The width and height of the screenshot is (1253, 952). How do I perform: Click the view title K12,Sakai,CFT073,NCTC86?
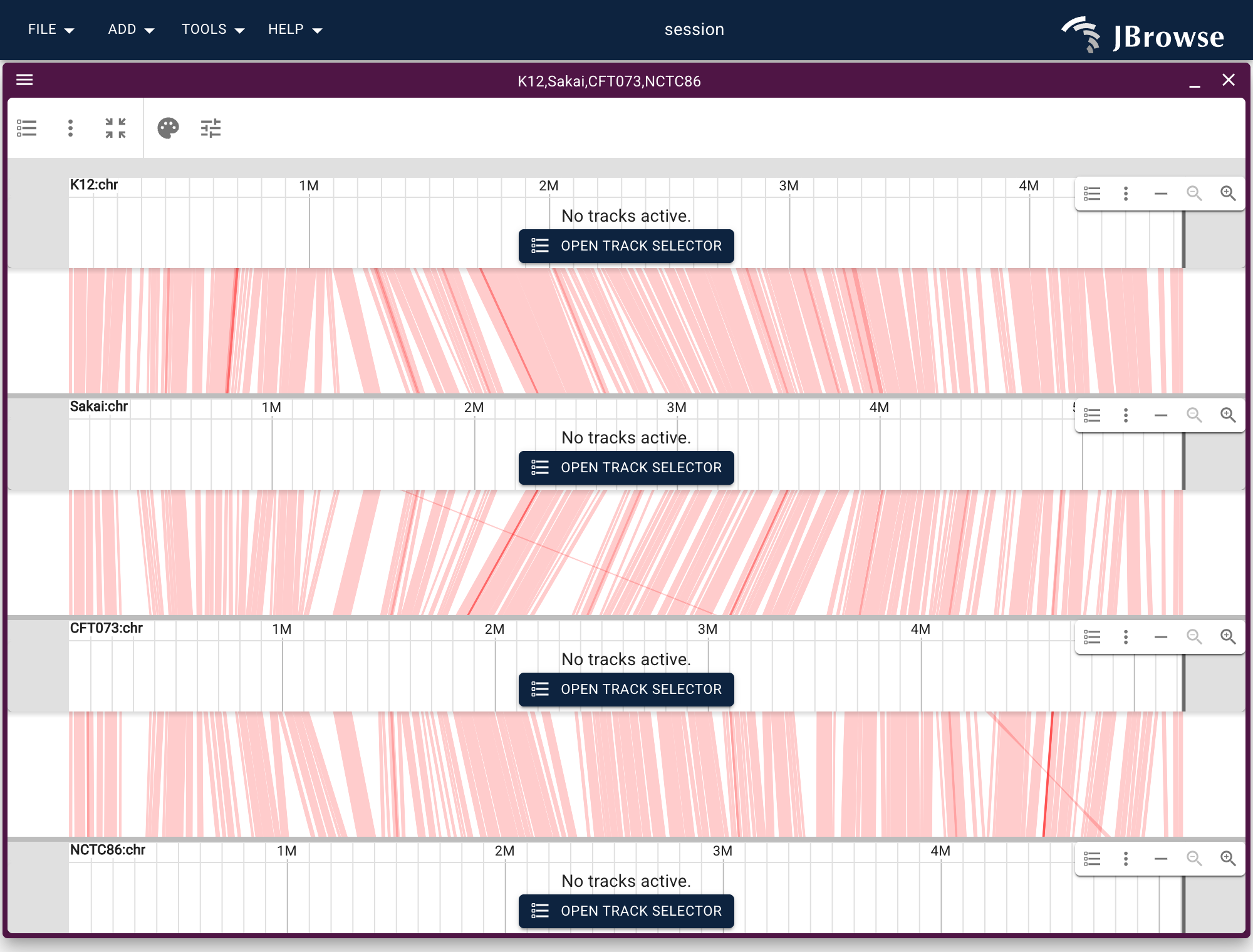tap(609, 81)
